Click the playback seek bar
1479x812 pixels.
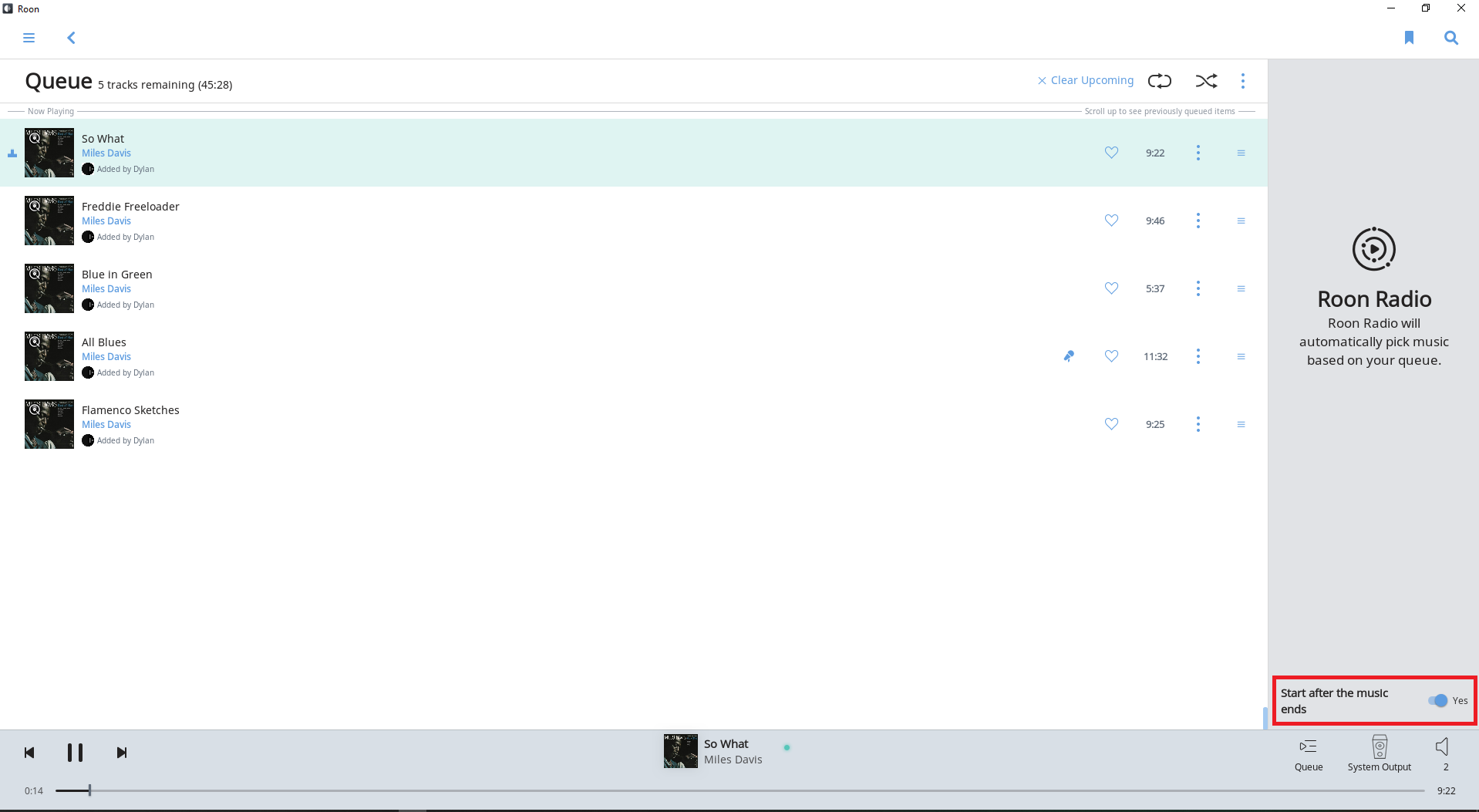739,790
